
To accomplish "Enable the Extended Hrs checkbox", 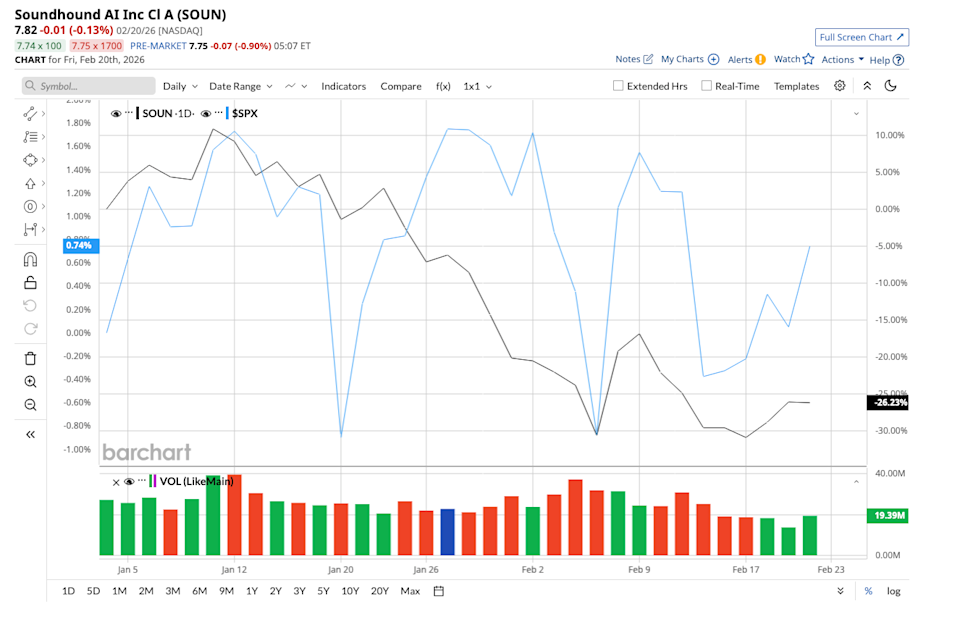I will 618,86.
